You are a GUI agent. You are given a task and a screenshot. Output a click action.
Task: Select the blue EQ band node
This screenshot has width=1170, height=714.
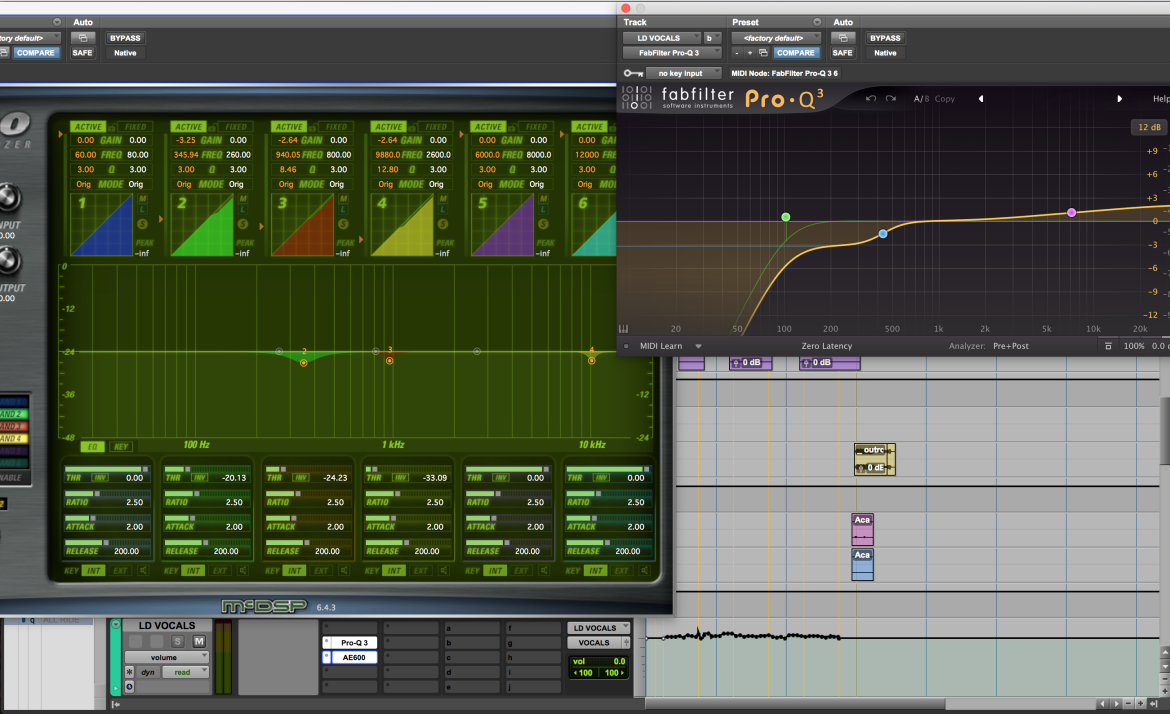[x=883, y=234]
